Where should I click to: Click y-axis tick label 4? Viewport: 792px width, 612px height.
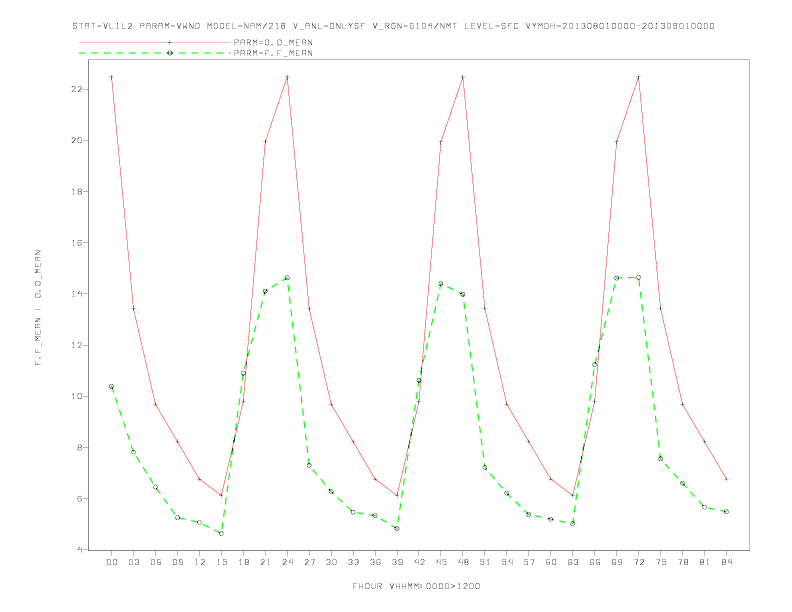(x=80, y=549)
